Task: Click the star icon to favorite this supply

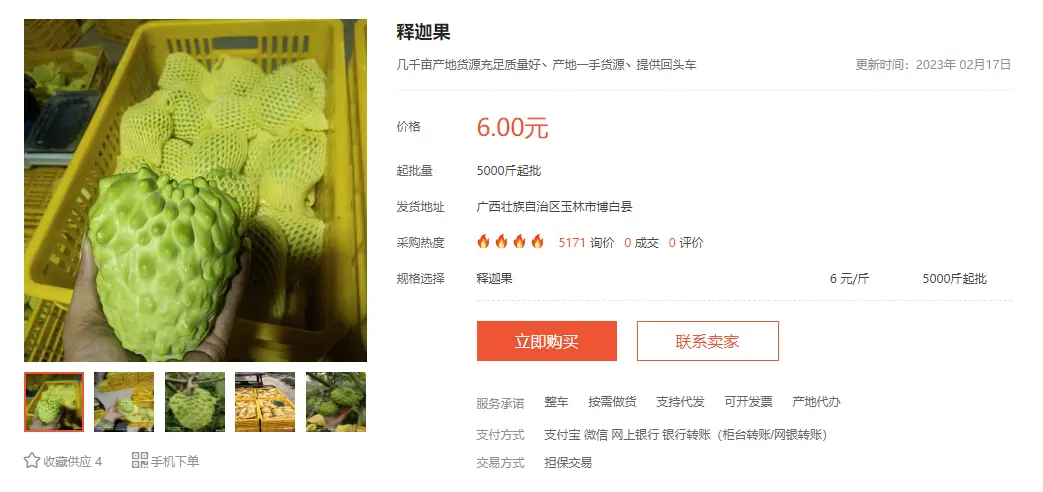Action: click(32, 461)
